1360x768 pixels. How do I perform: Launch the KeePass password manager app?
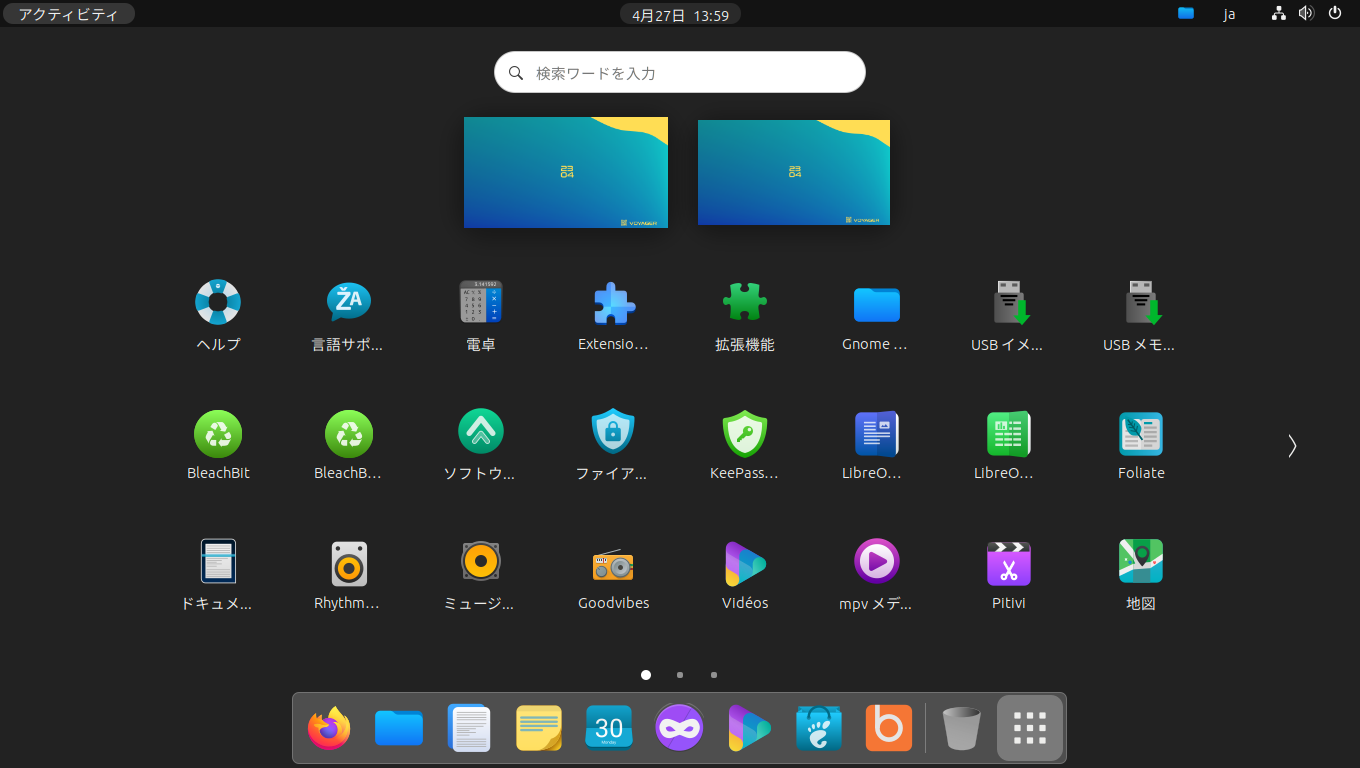[744, 434]
